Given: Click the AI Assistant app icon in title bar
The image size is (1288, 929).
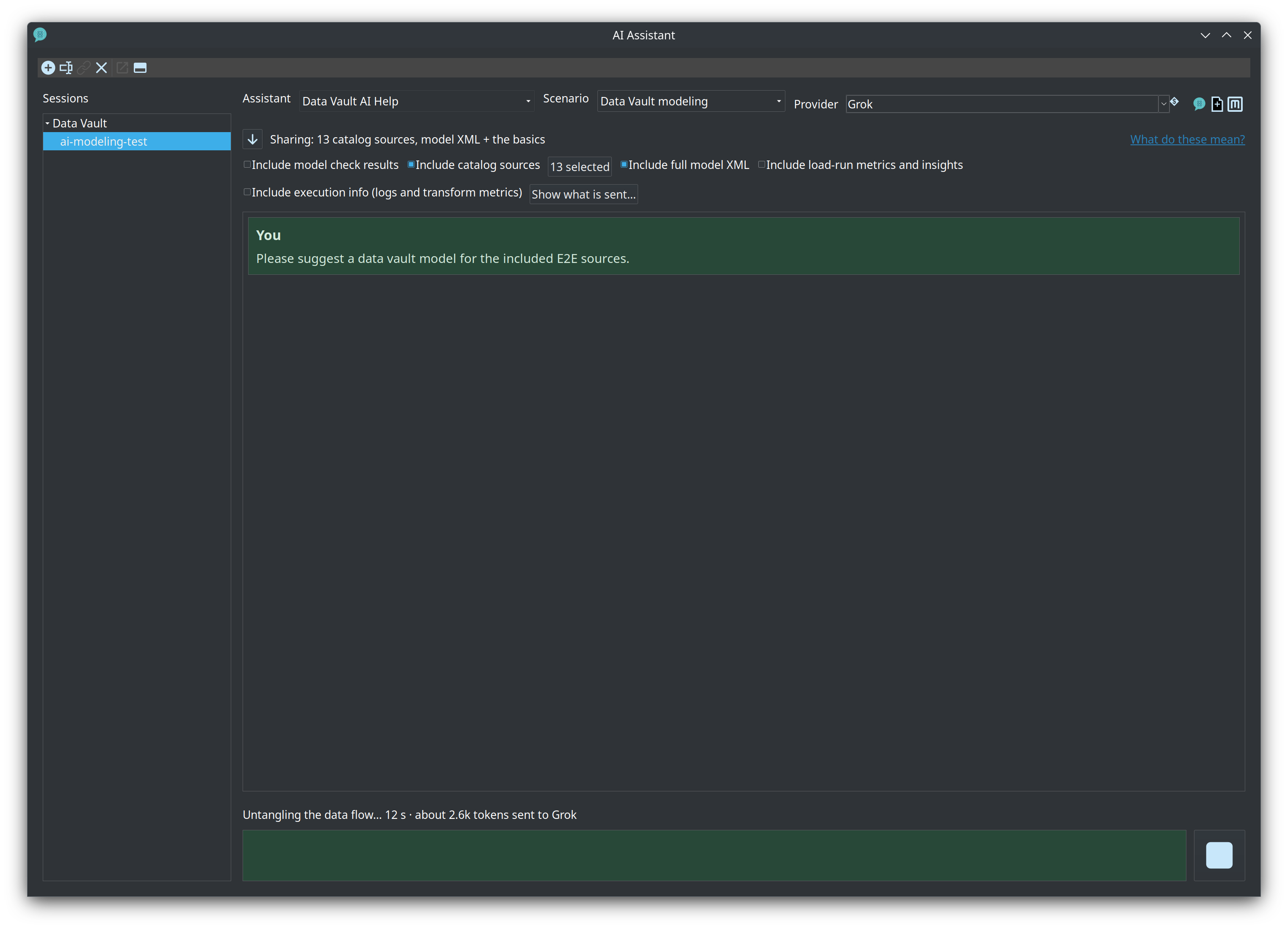Looking at the screenshot, I should tap(40, 35).
